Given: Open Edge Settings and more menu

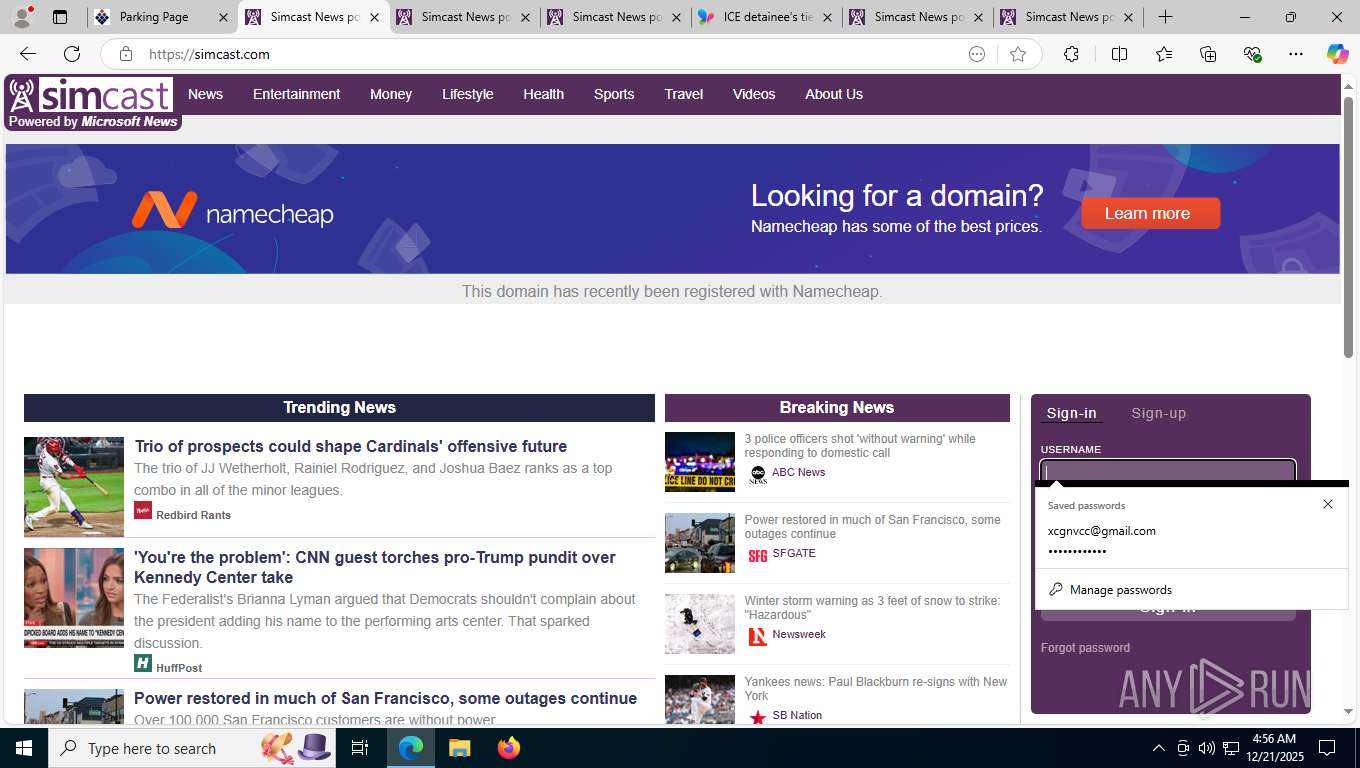Looking at the screenshot, I should pyautogui.click(x=1296, y=54).
